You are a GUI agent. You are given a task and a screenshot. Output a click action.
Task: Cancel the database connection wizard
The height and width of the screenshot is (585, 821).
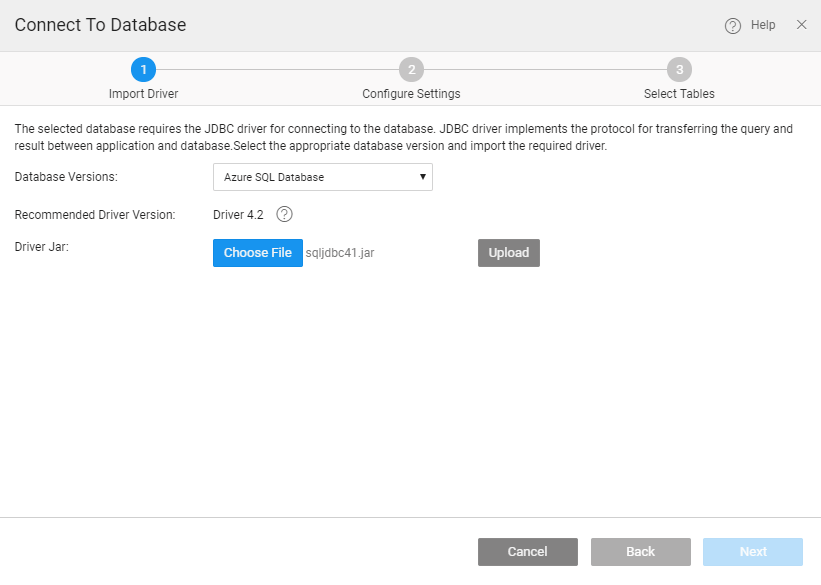(x=527, y=552)
